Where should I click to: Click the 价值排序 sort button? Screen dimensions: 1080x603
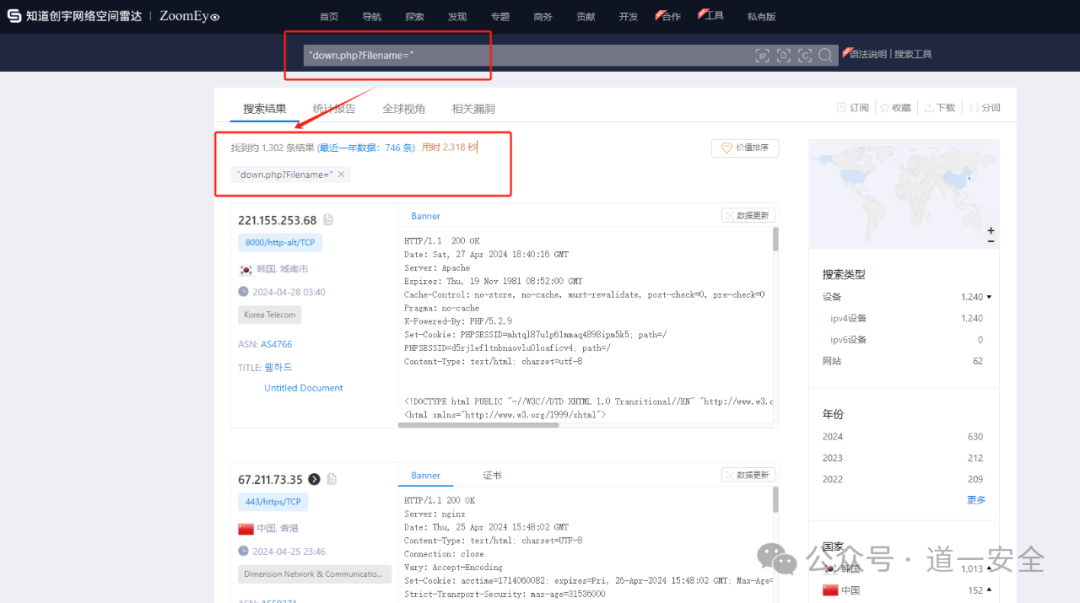(745, 148)
